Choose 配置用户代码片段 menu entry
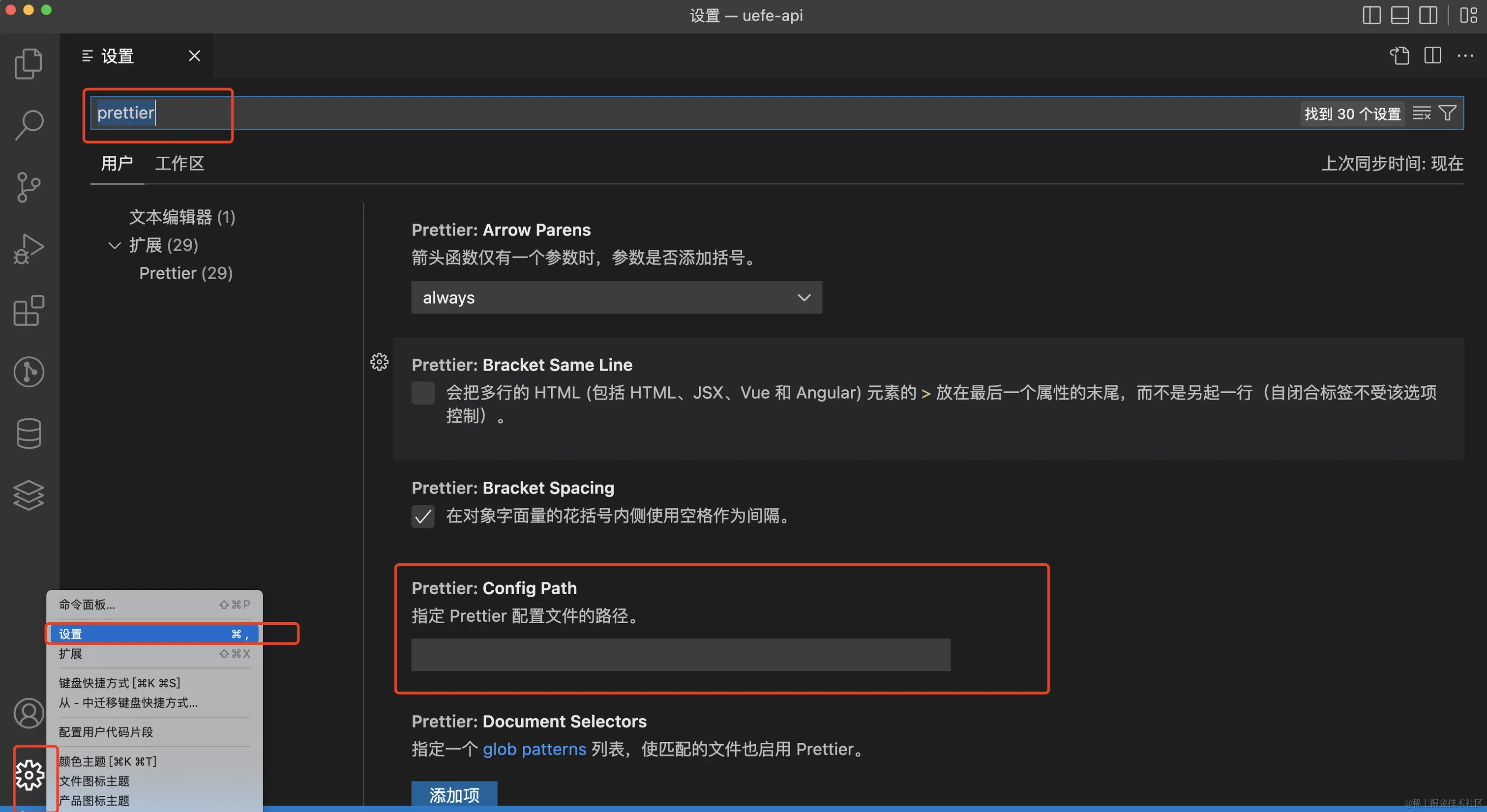 point(154,732)
